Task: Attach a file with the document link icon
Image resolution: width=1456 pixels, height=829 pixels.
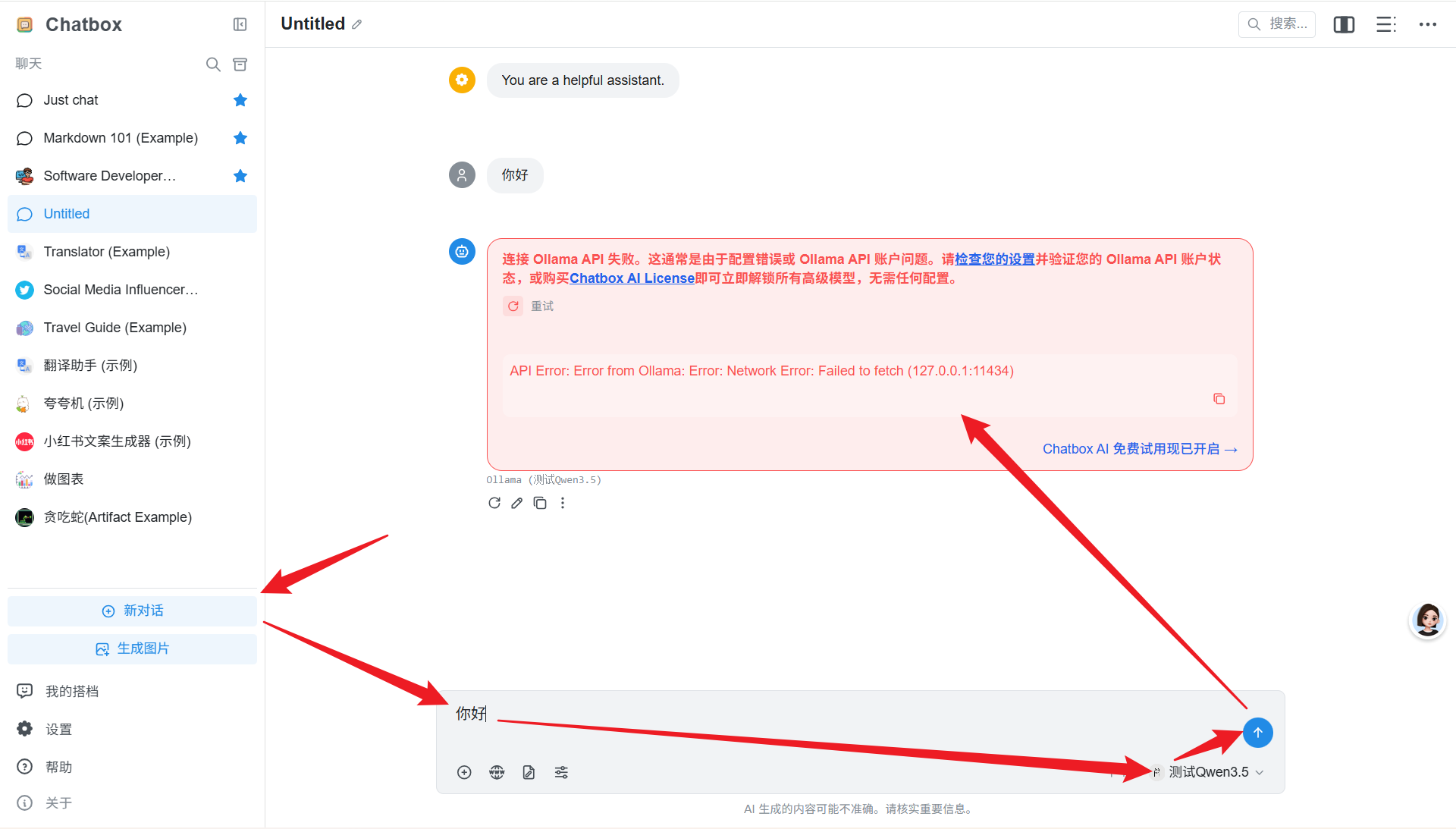Action: 529,772
